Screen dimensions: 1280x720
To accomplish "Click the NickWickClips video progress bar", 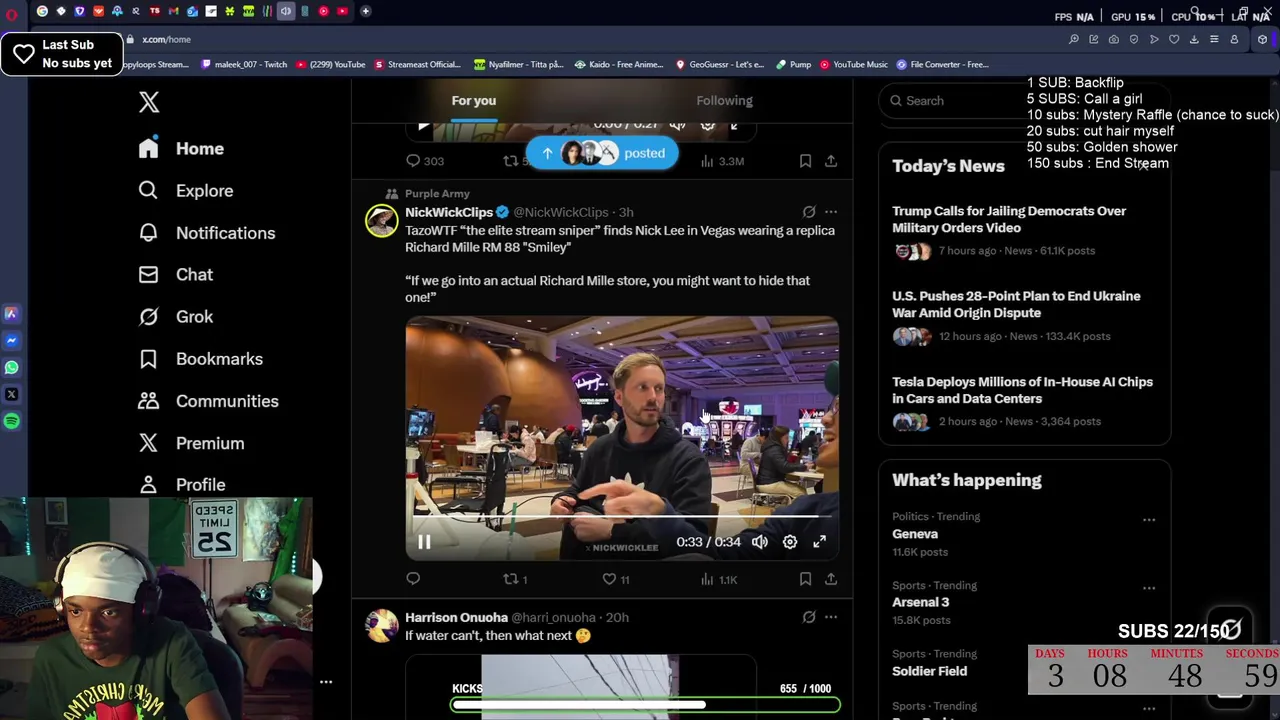I will pos(622,517).
